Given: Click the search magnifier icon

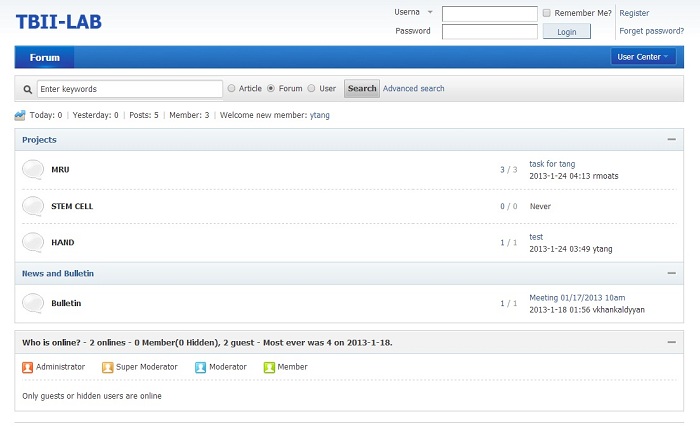Looking at the screenshot, I should pos(28,89).
